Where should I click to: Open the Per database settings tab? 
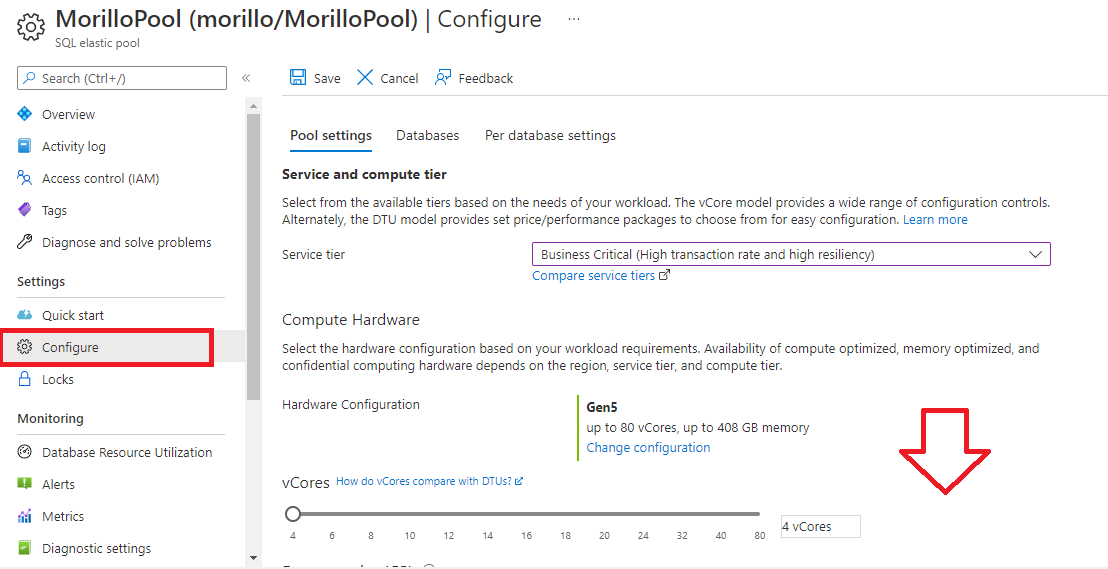click(x=550, y=135)
